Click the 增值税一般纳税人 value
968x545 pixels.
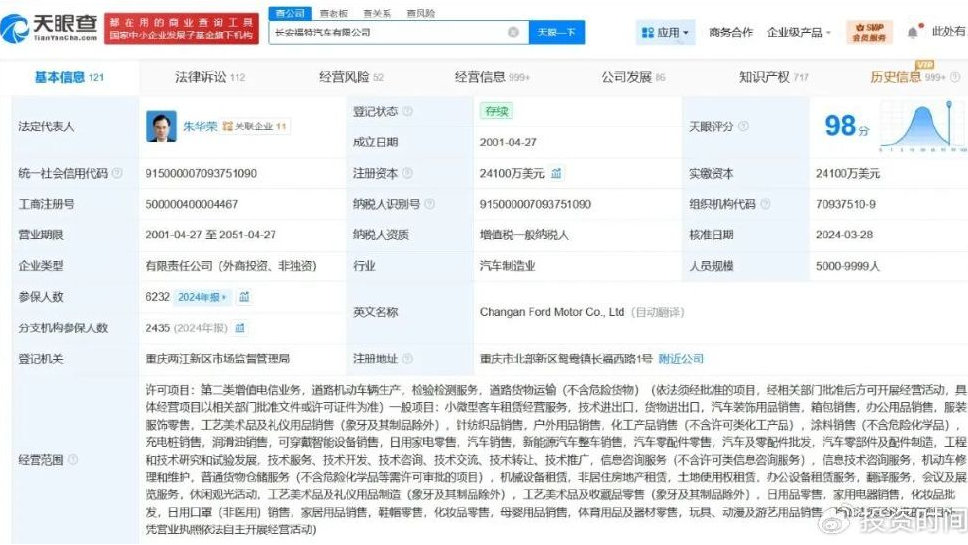(x=524, y=235)
